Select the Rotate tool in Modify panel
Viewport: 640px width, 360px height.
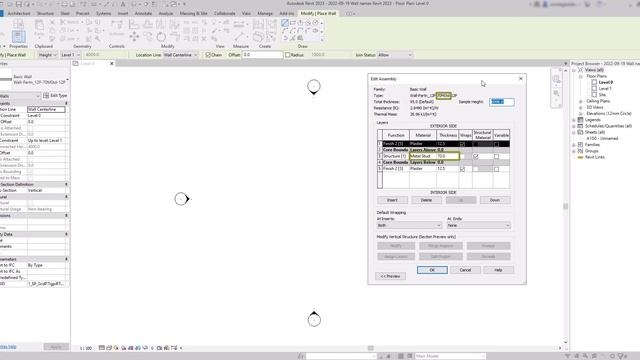click(161, 37)
